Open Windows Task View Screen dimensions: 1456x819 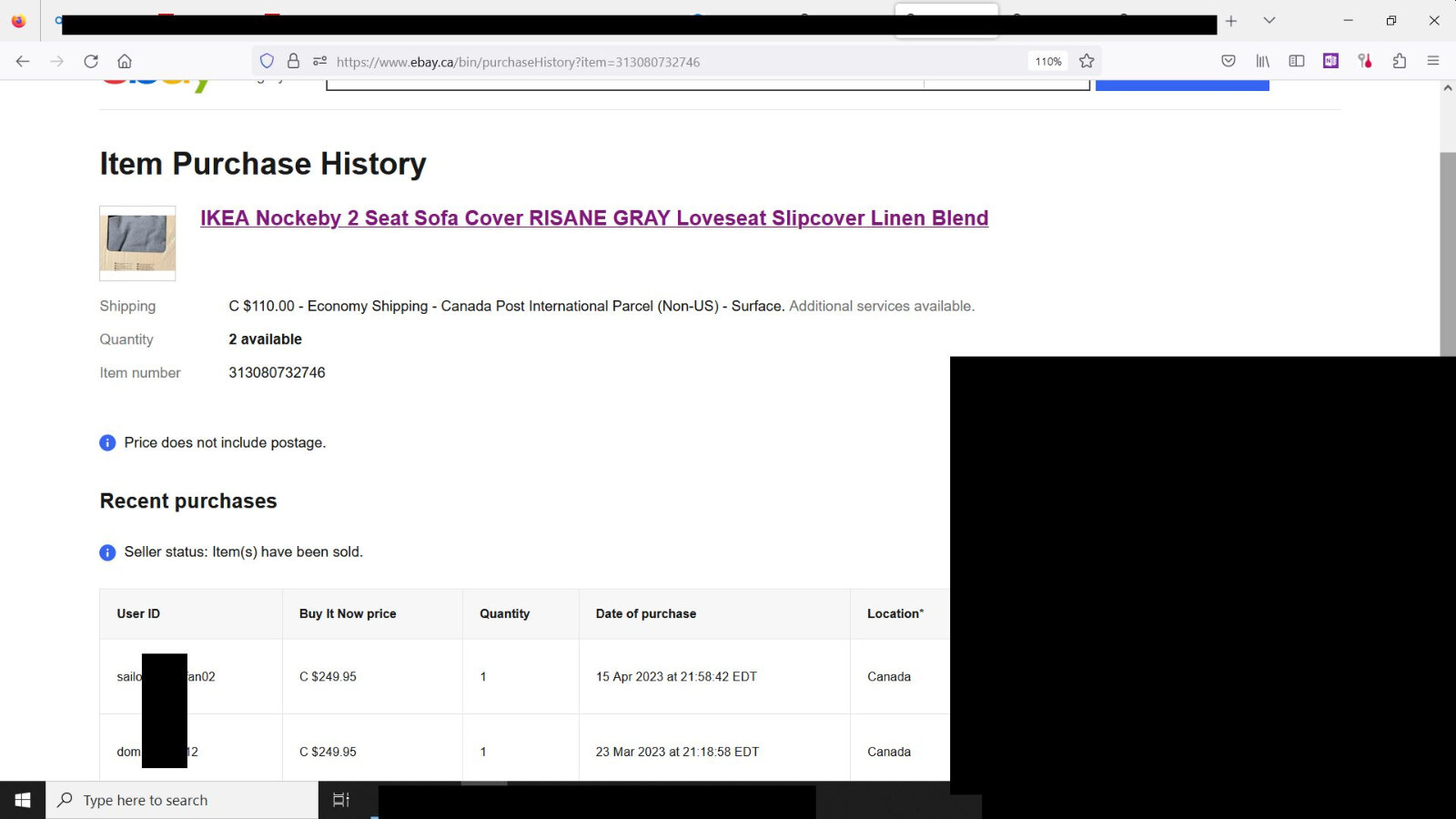(341, 800)
